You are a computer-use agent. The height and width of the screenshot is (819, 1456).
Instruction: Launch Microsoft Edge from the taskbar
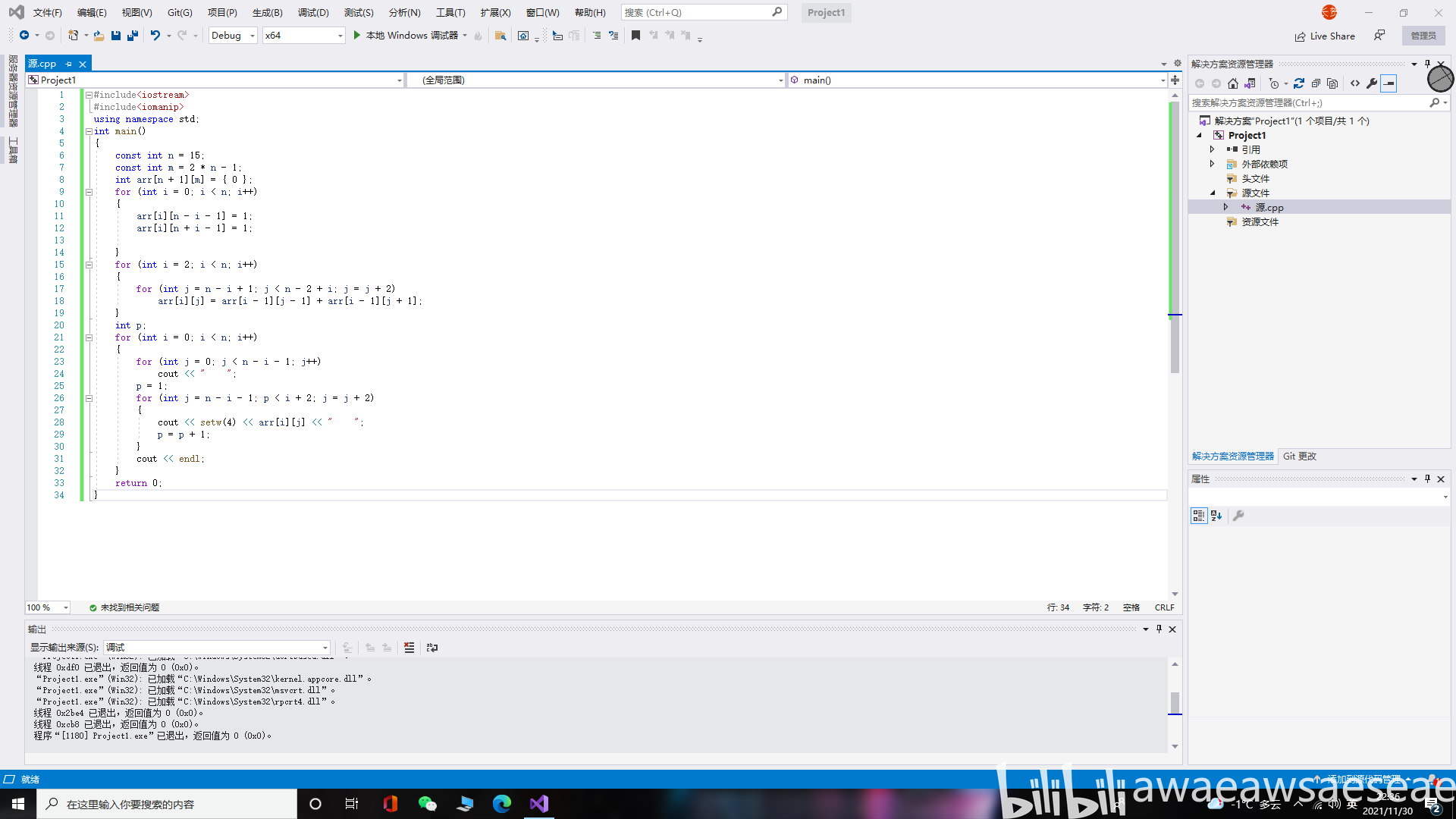[x=502, y=803]
